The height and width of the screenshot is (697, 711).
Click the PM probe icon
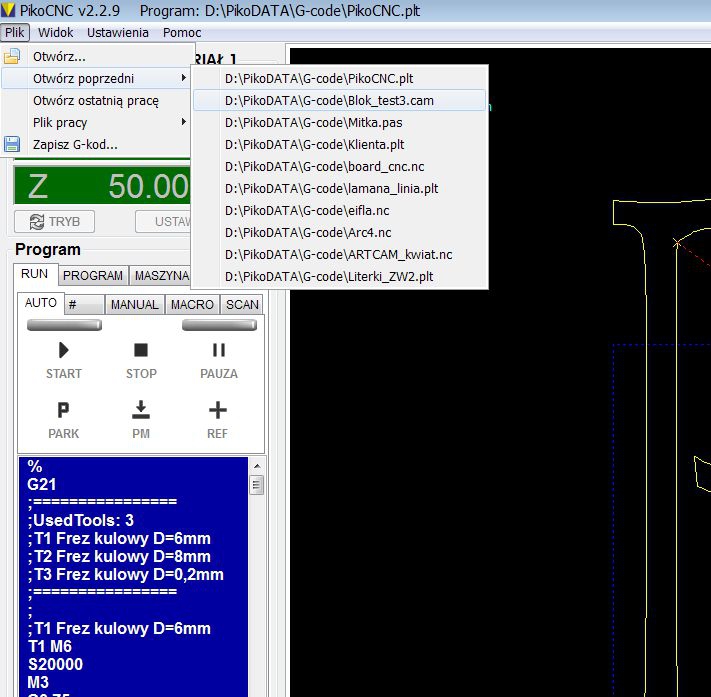point(141,410)
